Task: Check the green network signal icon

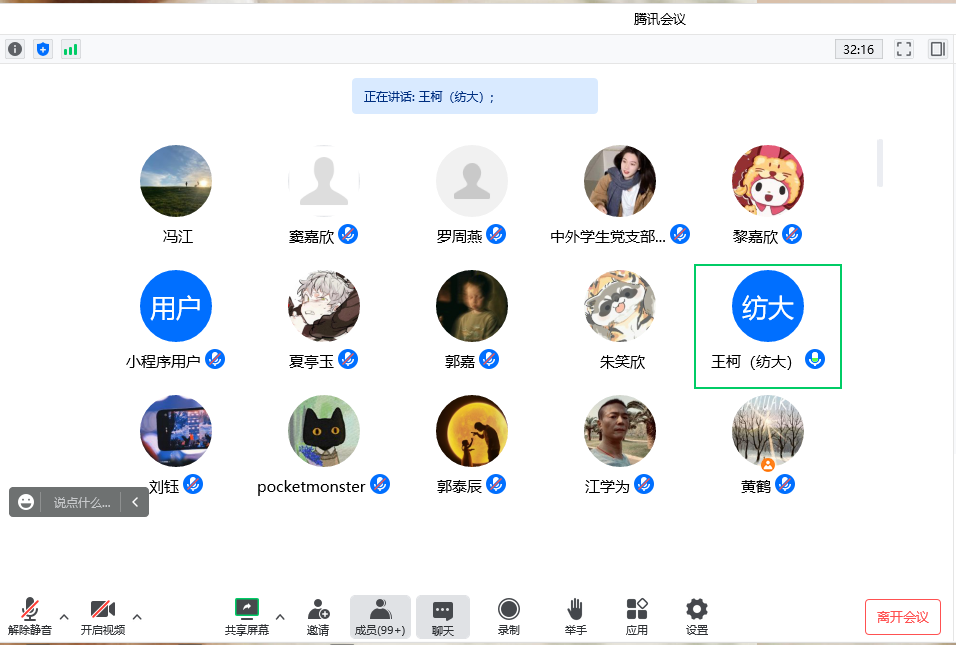Action: pos(70,49)
